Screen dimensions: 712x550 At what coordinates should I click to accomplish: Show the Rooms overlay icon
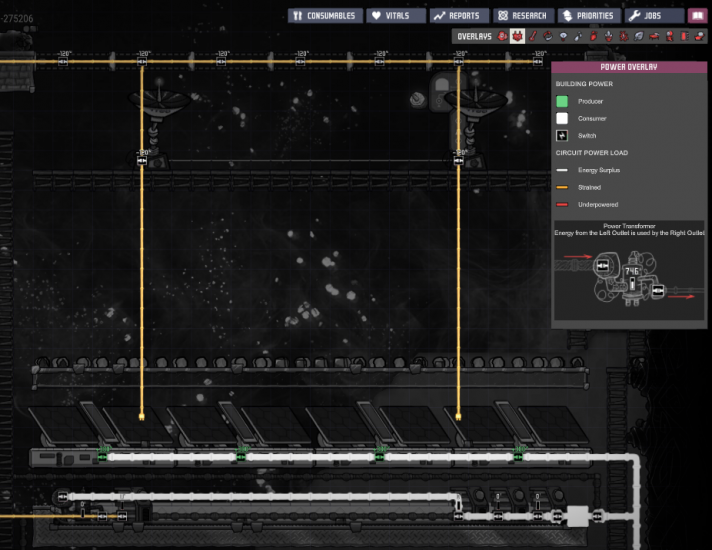point(654,36)
